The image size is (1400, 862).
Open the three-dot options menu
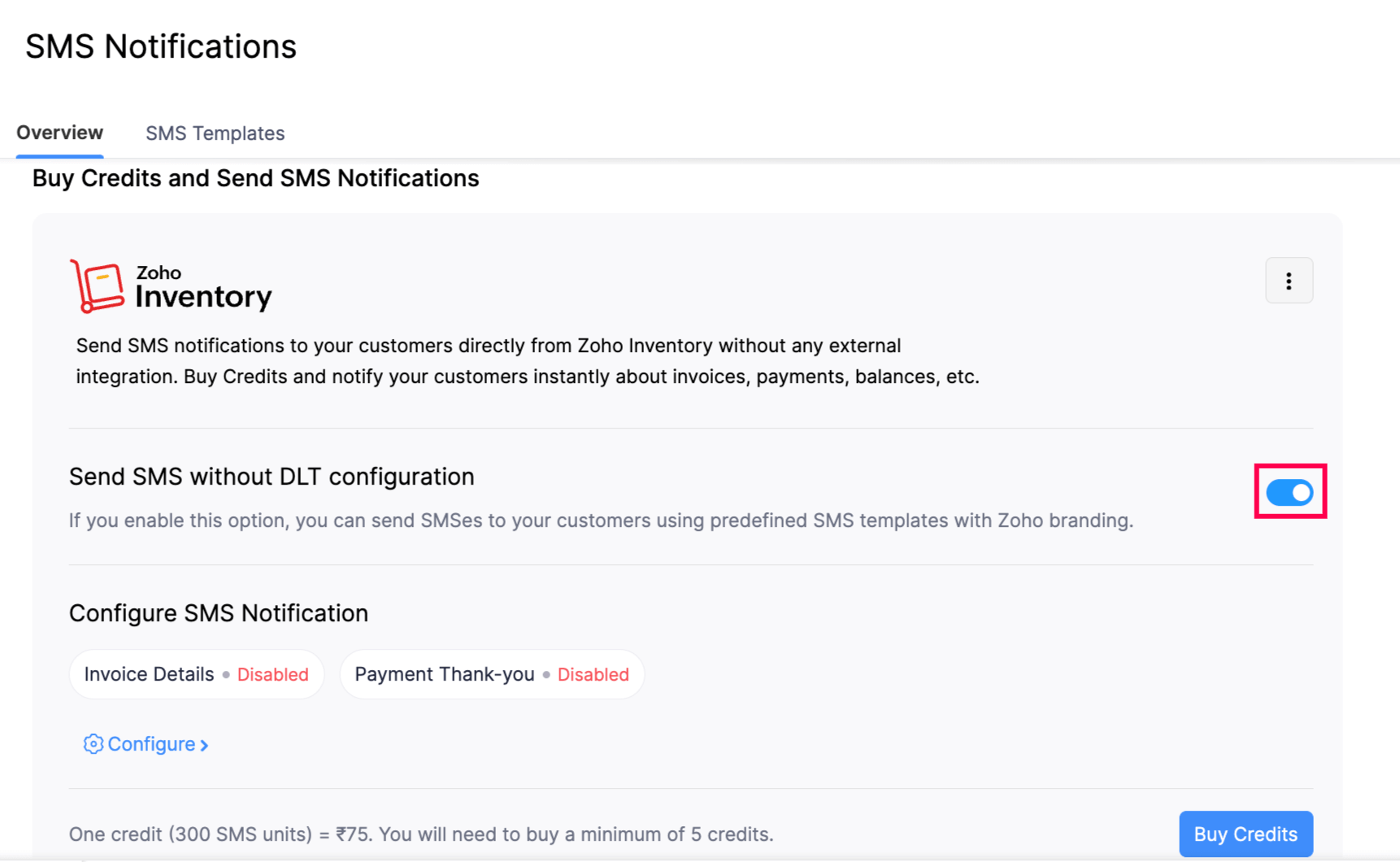(x=1289, y=281)
